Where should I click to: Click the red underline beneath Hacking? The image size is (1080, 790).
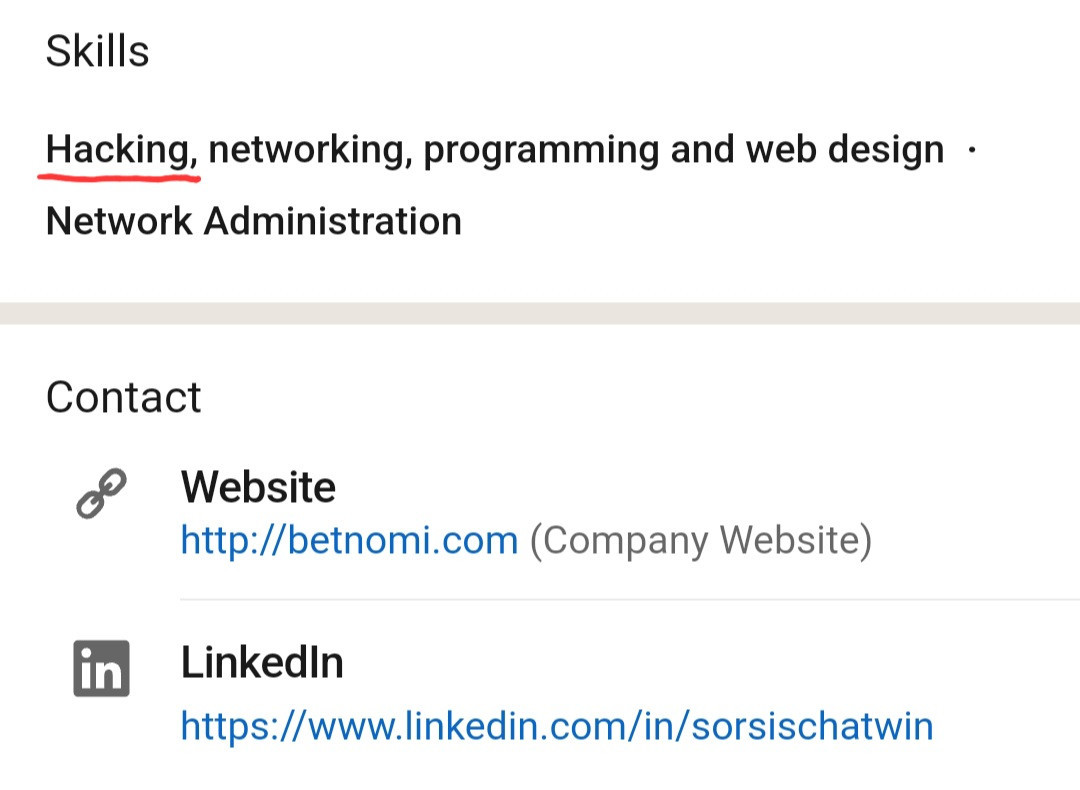118,178
